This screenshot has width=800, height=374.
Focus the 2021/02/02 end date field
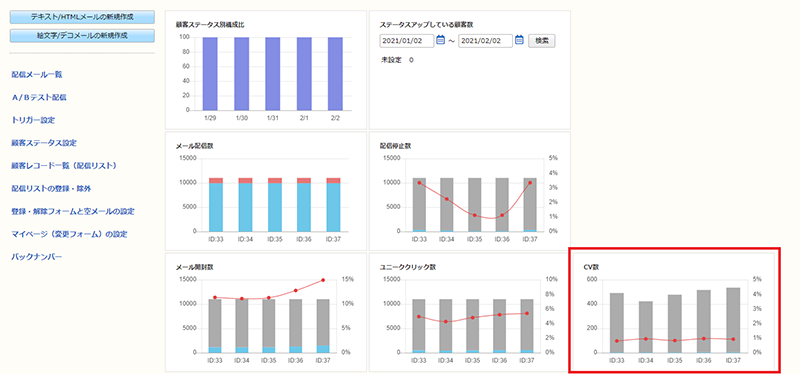485,41
